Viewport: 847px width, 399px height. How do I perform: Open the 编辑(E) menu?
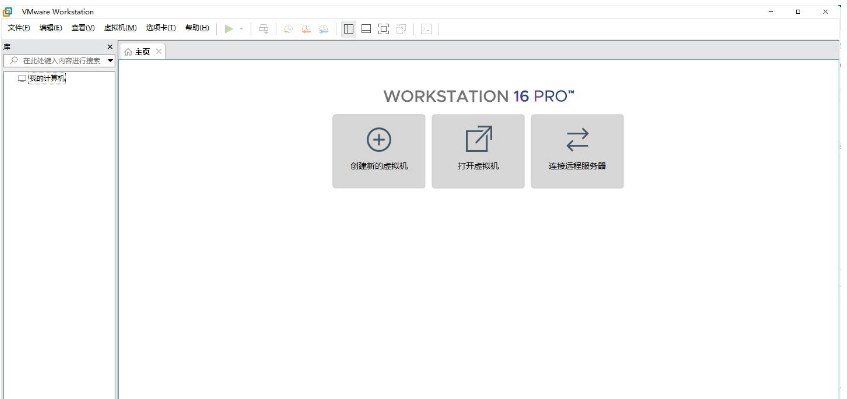51,28
